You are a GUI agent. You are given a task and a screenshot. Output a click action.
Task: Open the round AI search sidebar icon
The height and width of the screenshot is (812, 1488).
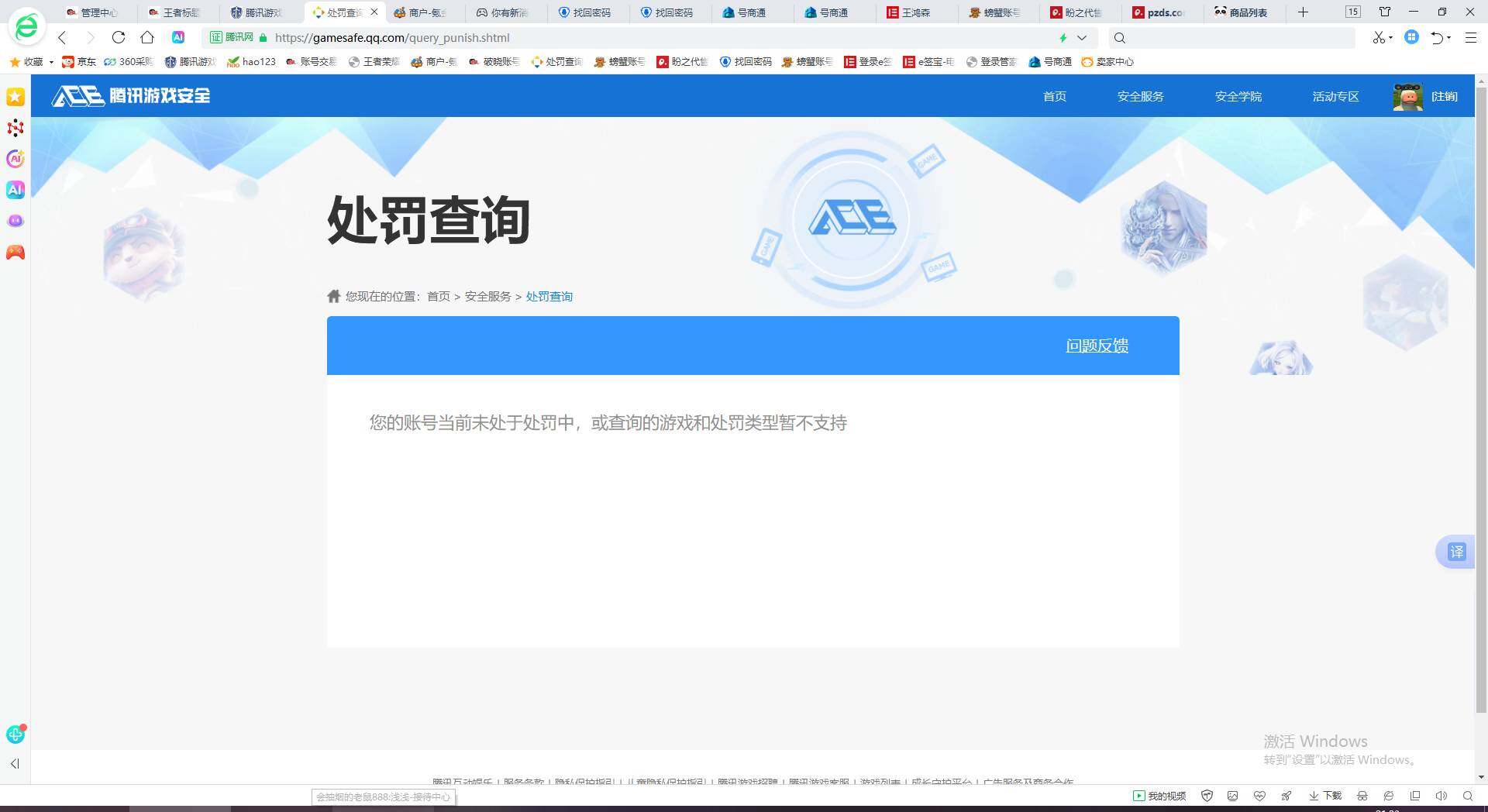click(x=15, y=159)
